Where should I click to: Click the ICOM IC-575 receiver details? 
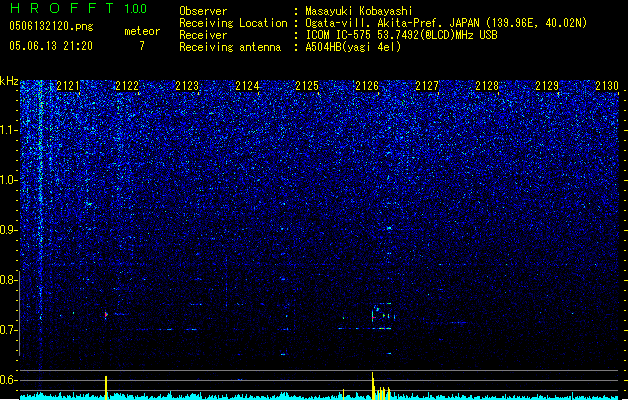pyautogui.click(x=401, y=35)
